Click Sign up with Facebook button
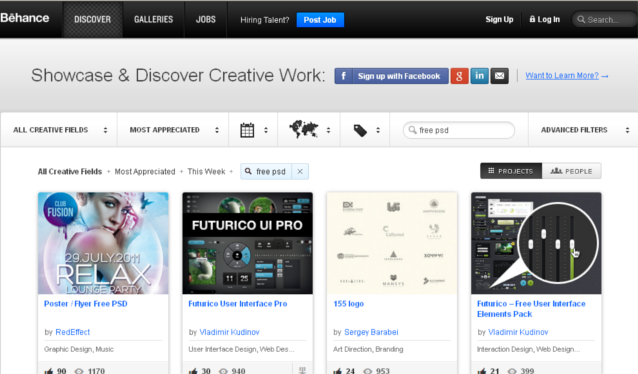 click(391, 76)
